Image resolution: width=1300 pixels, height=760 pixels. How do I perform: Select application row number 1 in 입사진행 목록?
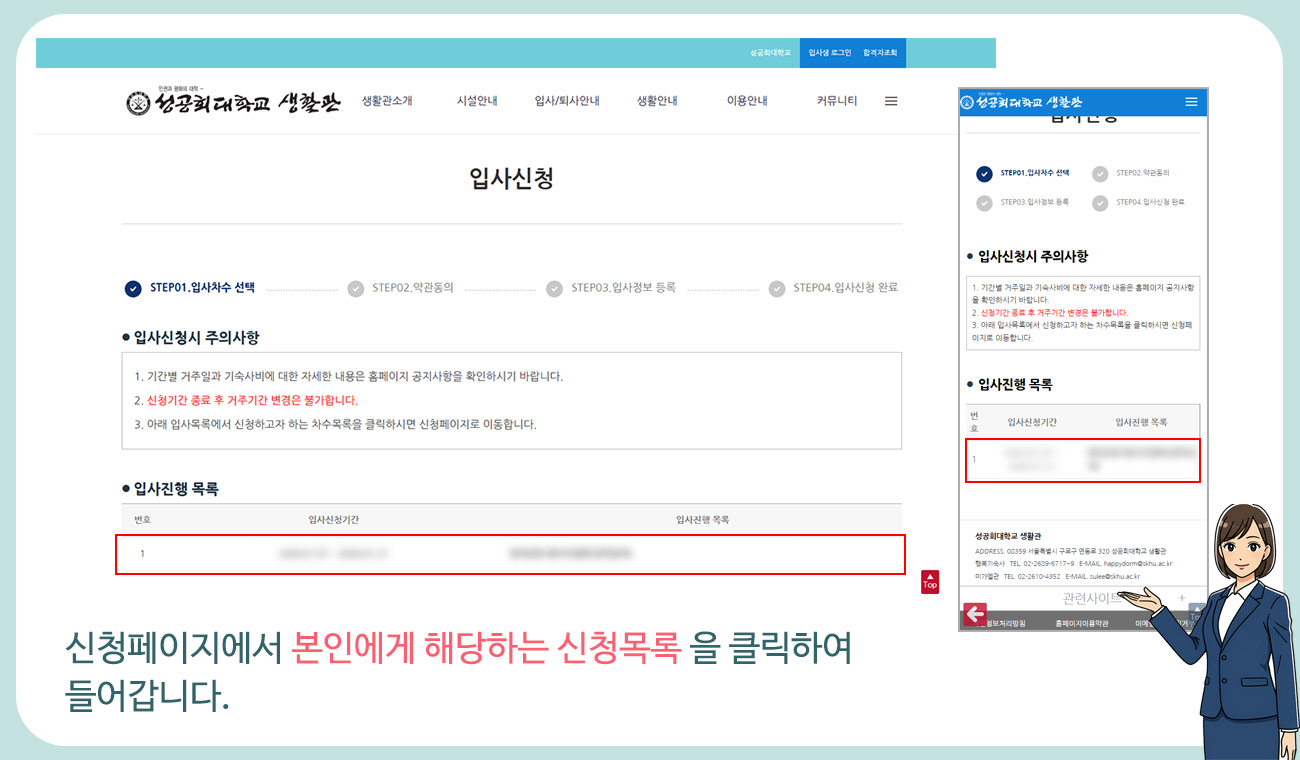510,554
